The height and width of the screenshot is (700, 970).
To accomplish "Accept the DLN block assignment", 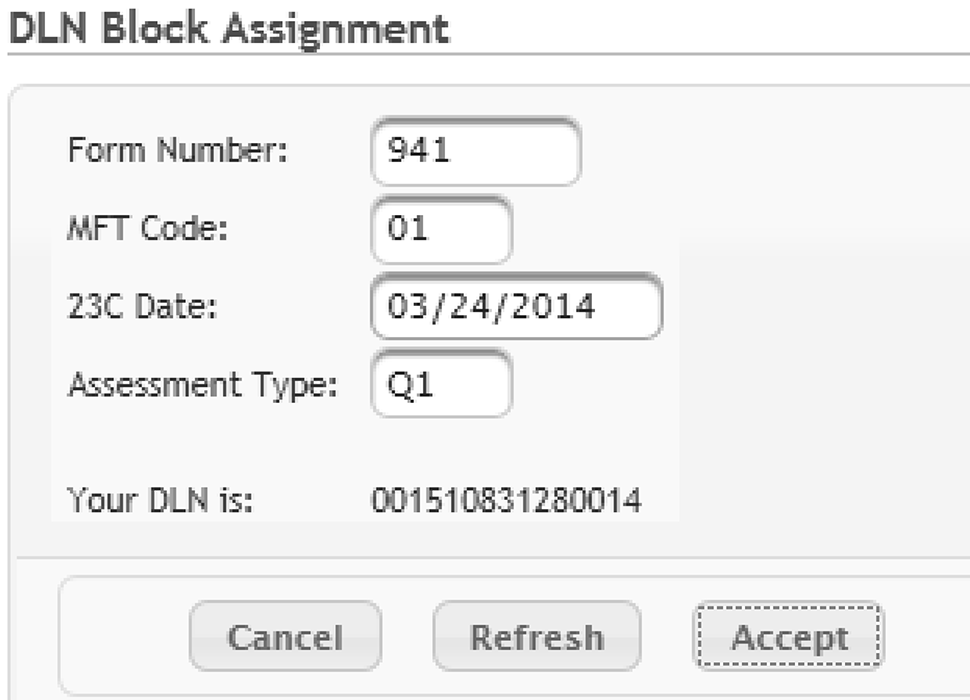I will [x=789, y=637].
